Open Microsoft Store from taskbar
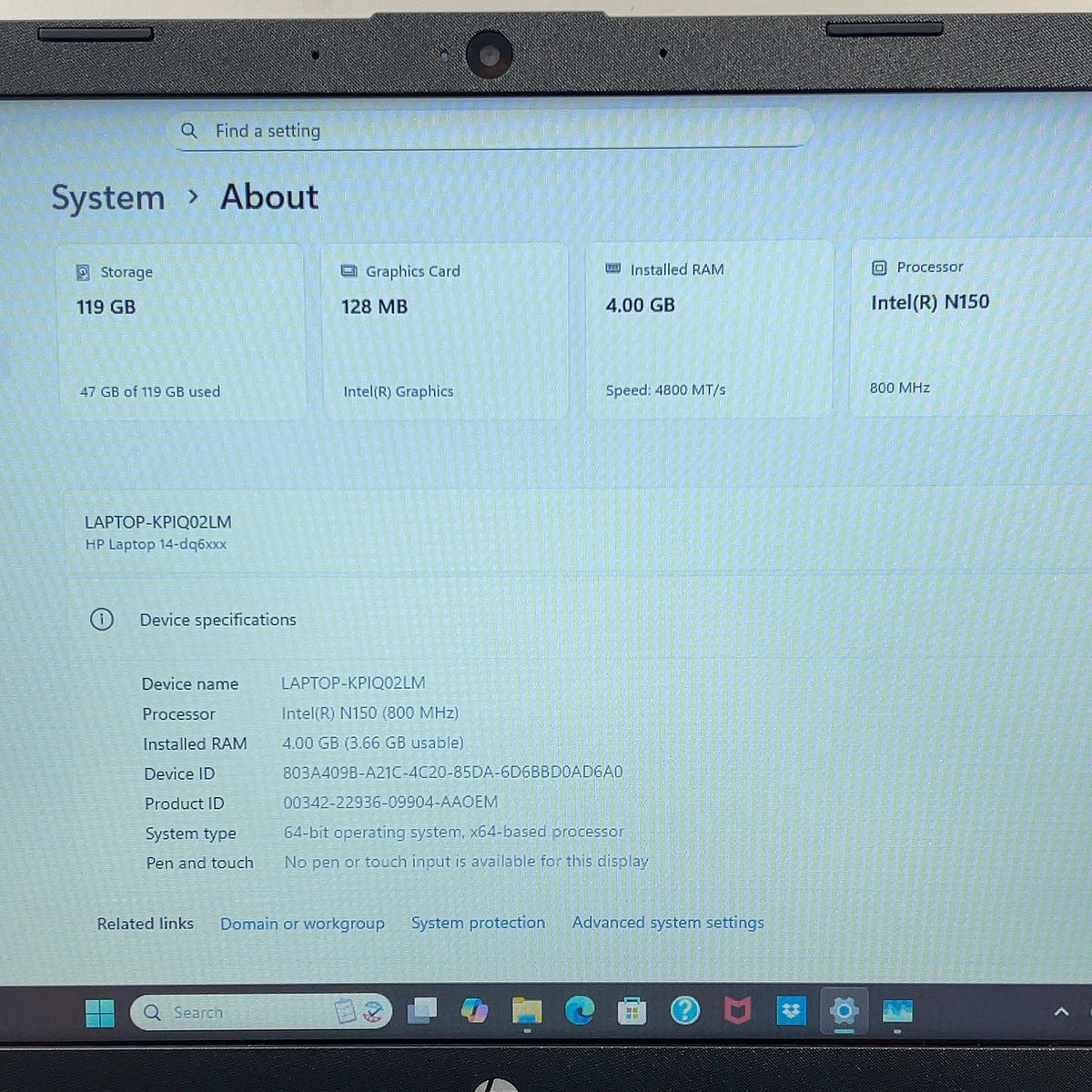The image size is (1092, 1092). click(x=632, y=1010)
